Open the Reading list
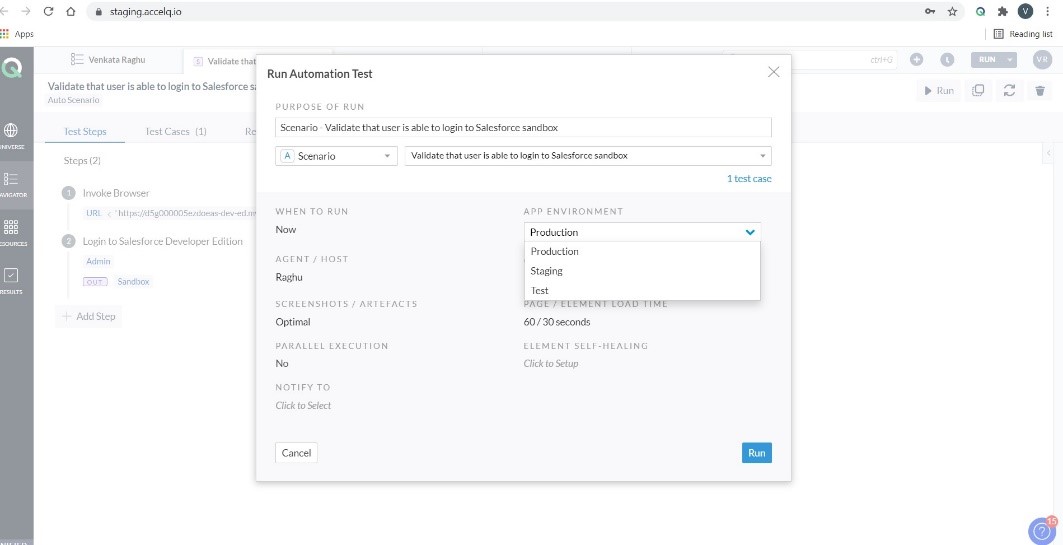This screenshot has width=1063, height=545. 1023,34
